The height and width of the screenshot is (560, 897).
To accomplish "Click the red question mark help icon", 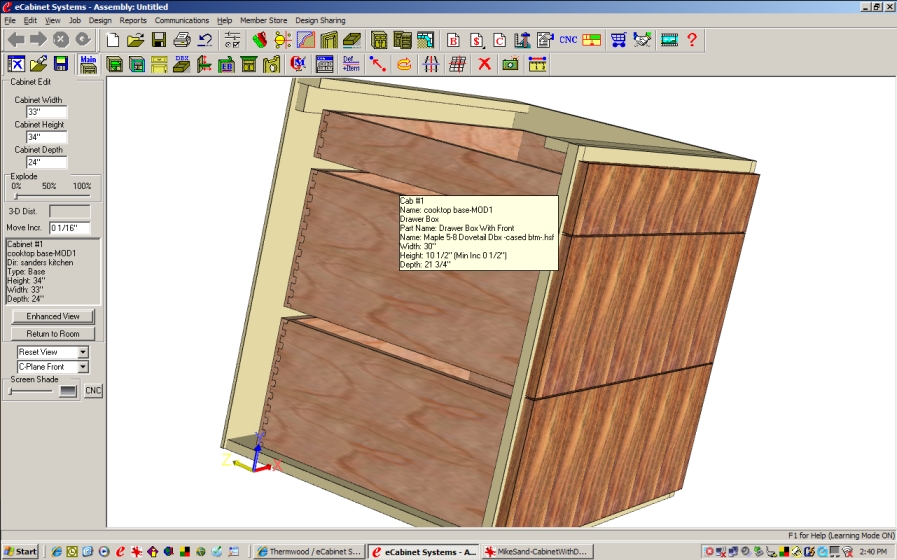I will [692, 40].
